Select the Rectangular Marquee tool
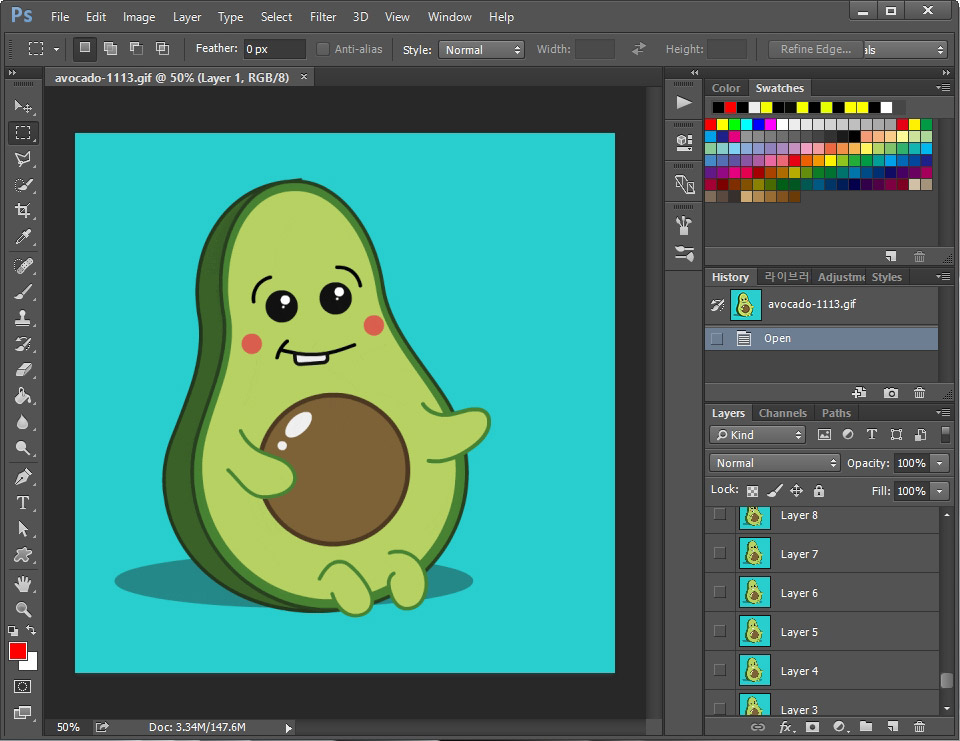960x741 pixels. (23, 132)
